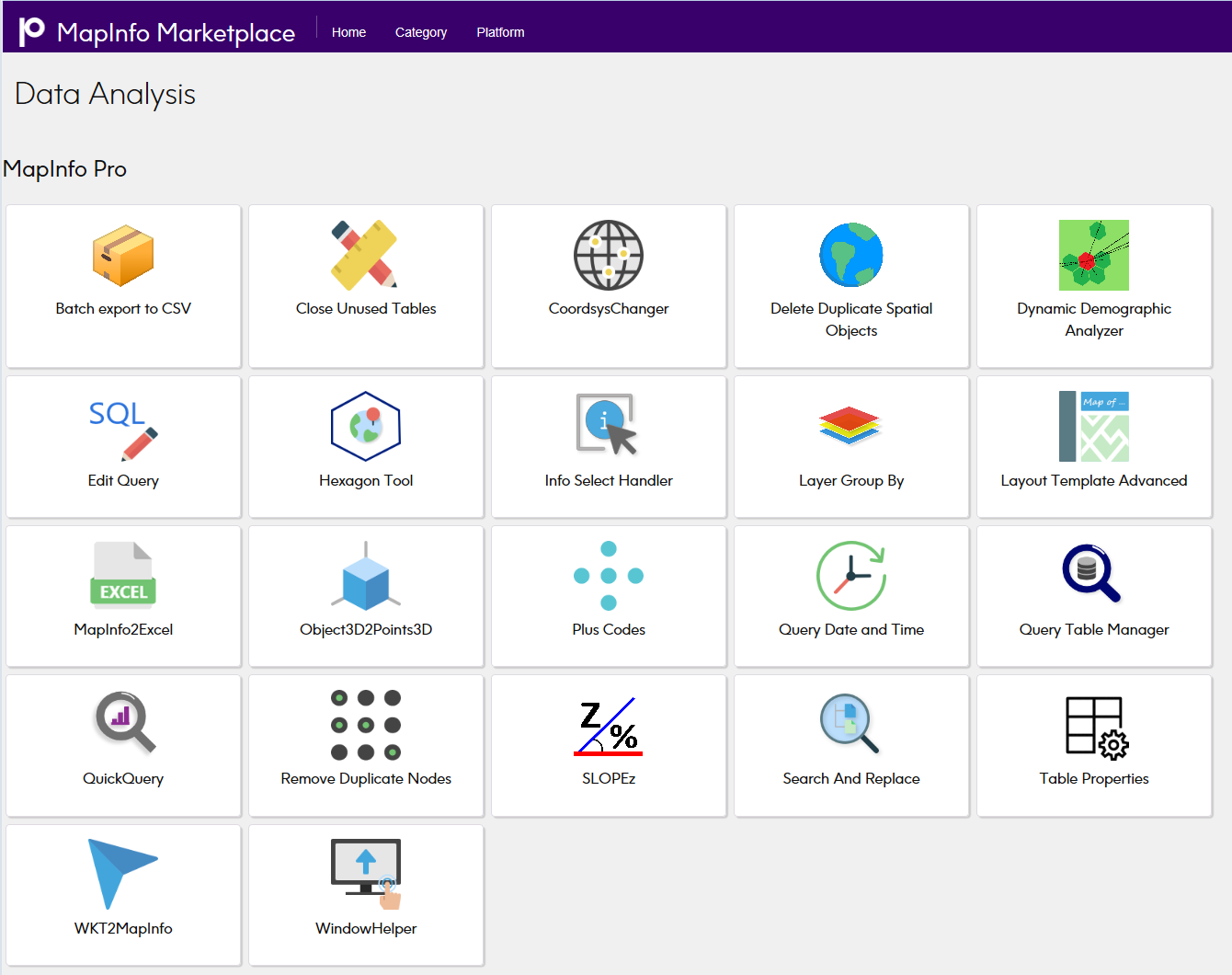Open the Close Unused Tables link
Viewport: 1232px width, 975px height.
click(366, 309)
